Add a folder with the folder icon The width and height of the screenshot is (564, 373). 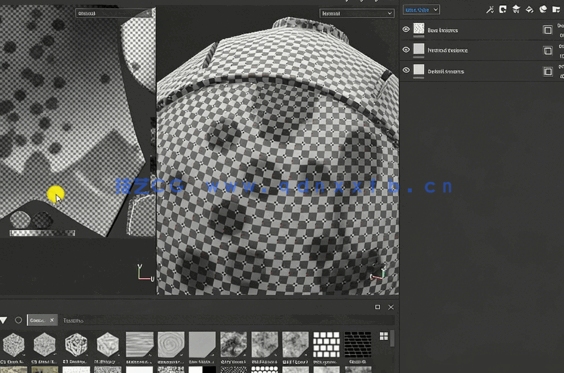coord(556,9)
